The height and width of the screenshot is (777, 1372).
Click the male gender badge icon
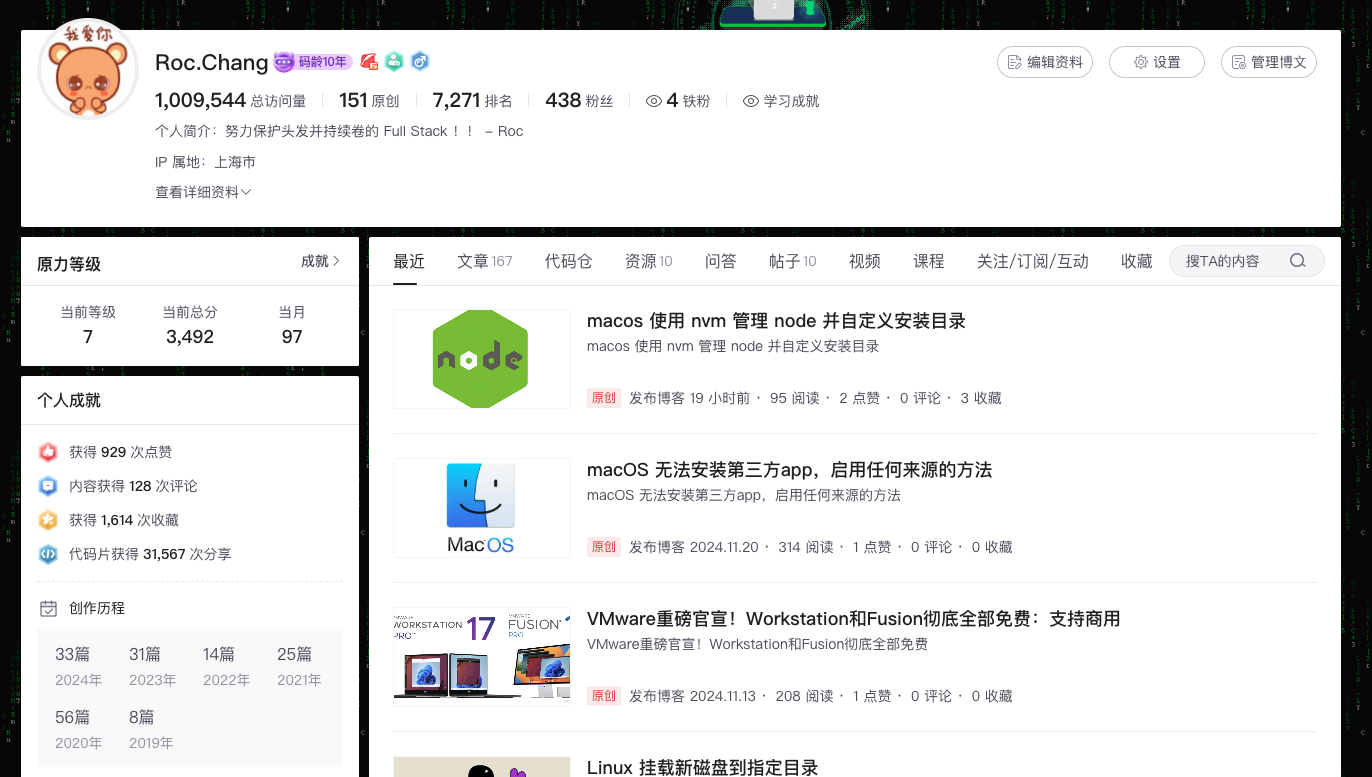point(420,62)
